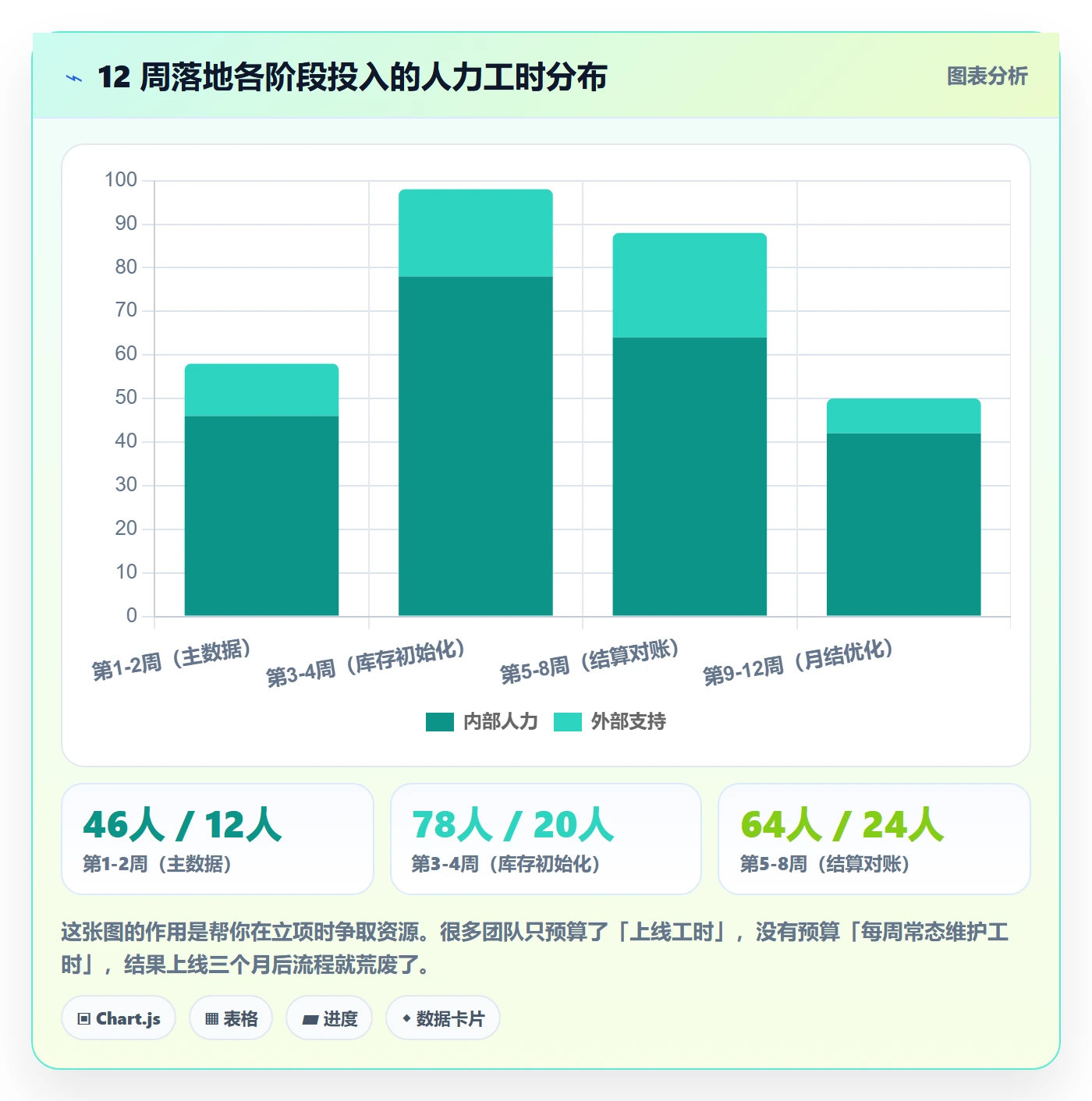
Task: Click axis label 第3-4周（库存初始化）
Action: (367, 664)
